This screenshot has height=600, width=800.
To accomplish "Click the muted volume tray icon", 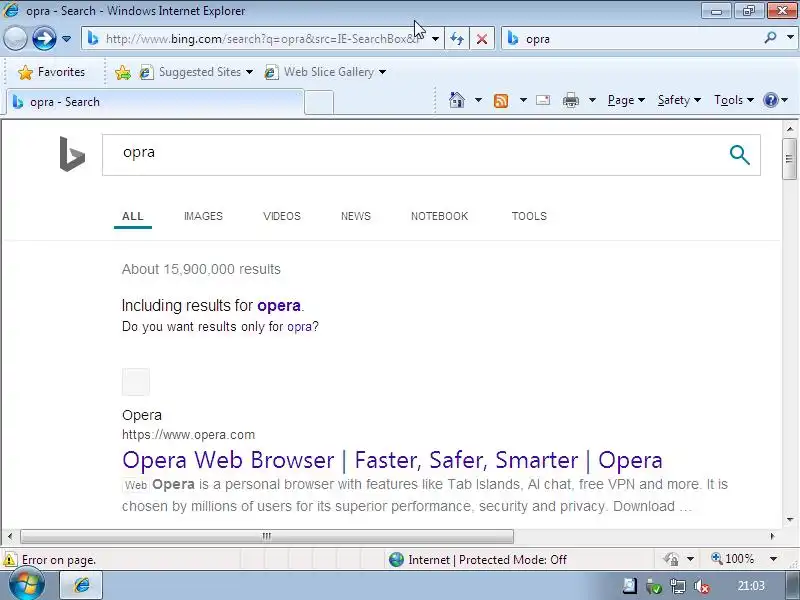I will pyautogui.click(x=702, y=587).
